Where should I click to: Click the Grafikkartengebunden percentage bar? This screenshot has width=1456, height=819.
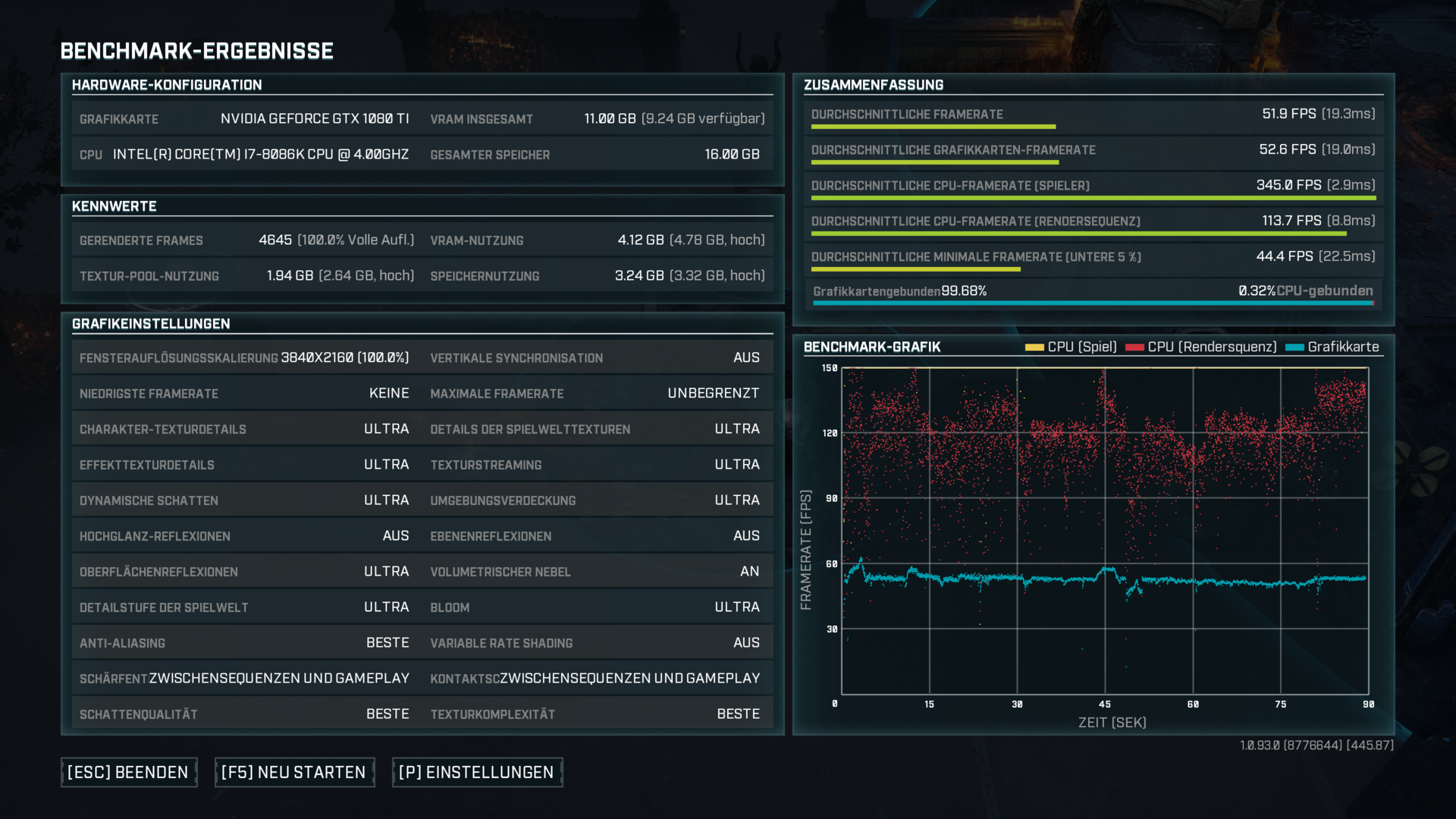click(1092, 303)
